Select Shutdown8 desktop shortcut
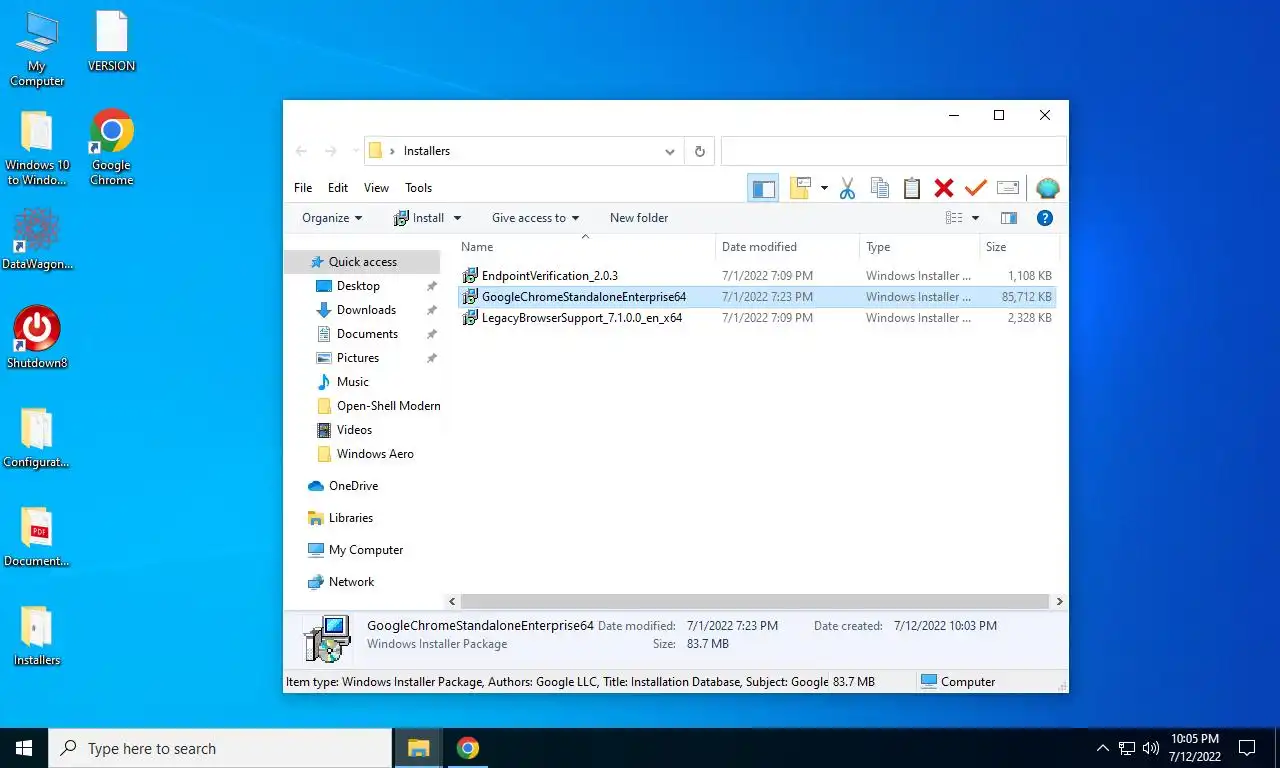 37,338
